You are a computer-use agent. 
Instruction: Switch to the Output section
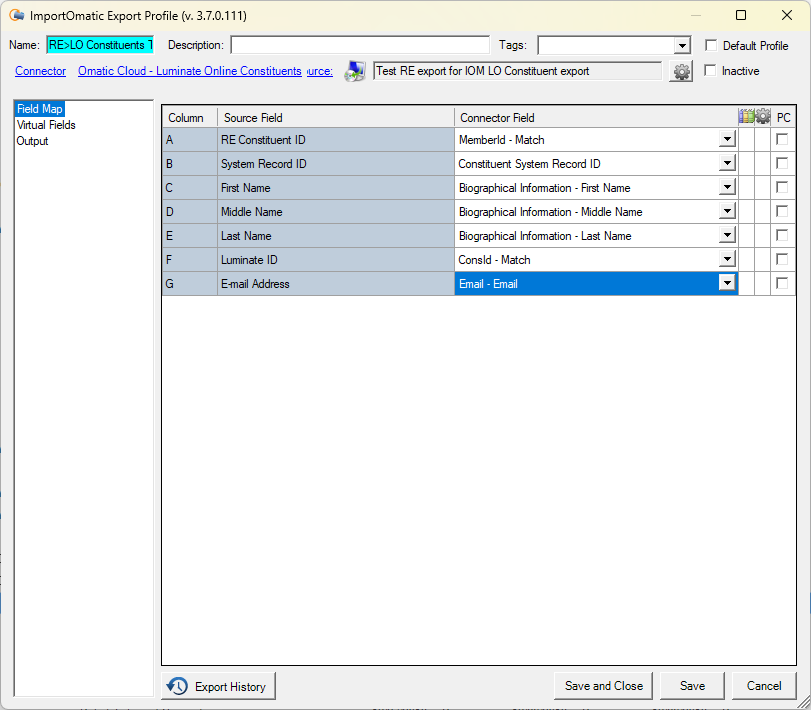pos(32,140)
